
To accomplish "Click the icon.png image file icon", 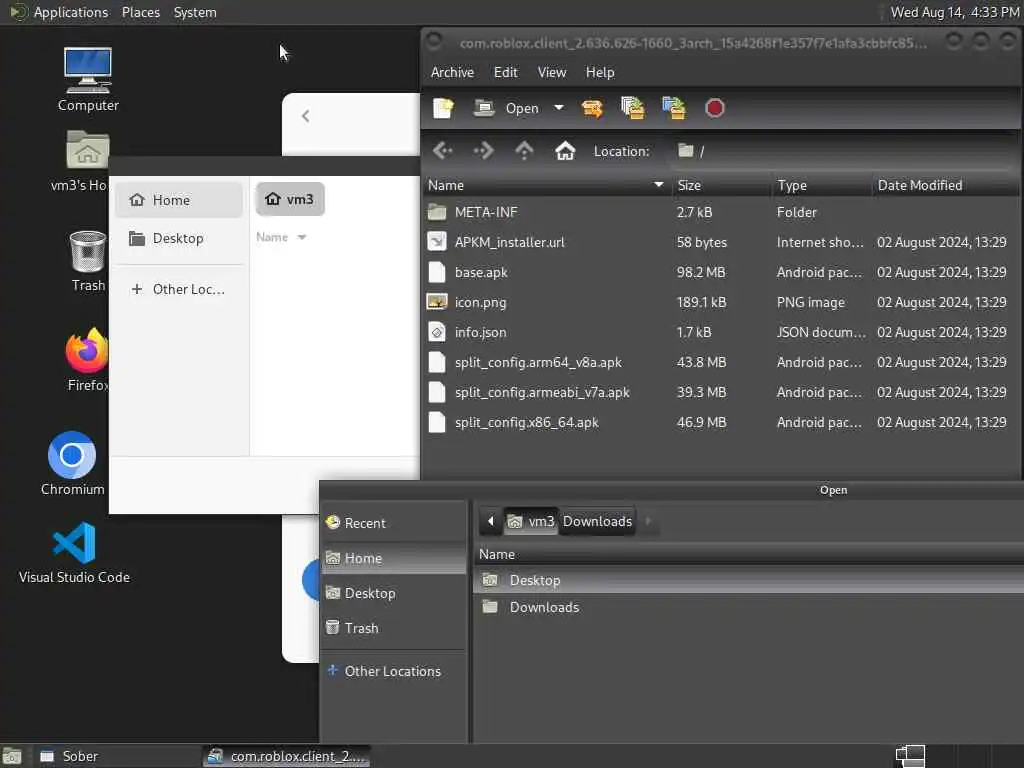I will 437,302.
